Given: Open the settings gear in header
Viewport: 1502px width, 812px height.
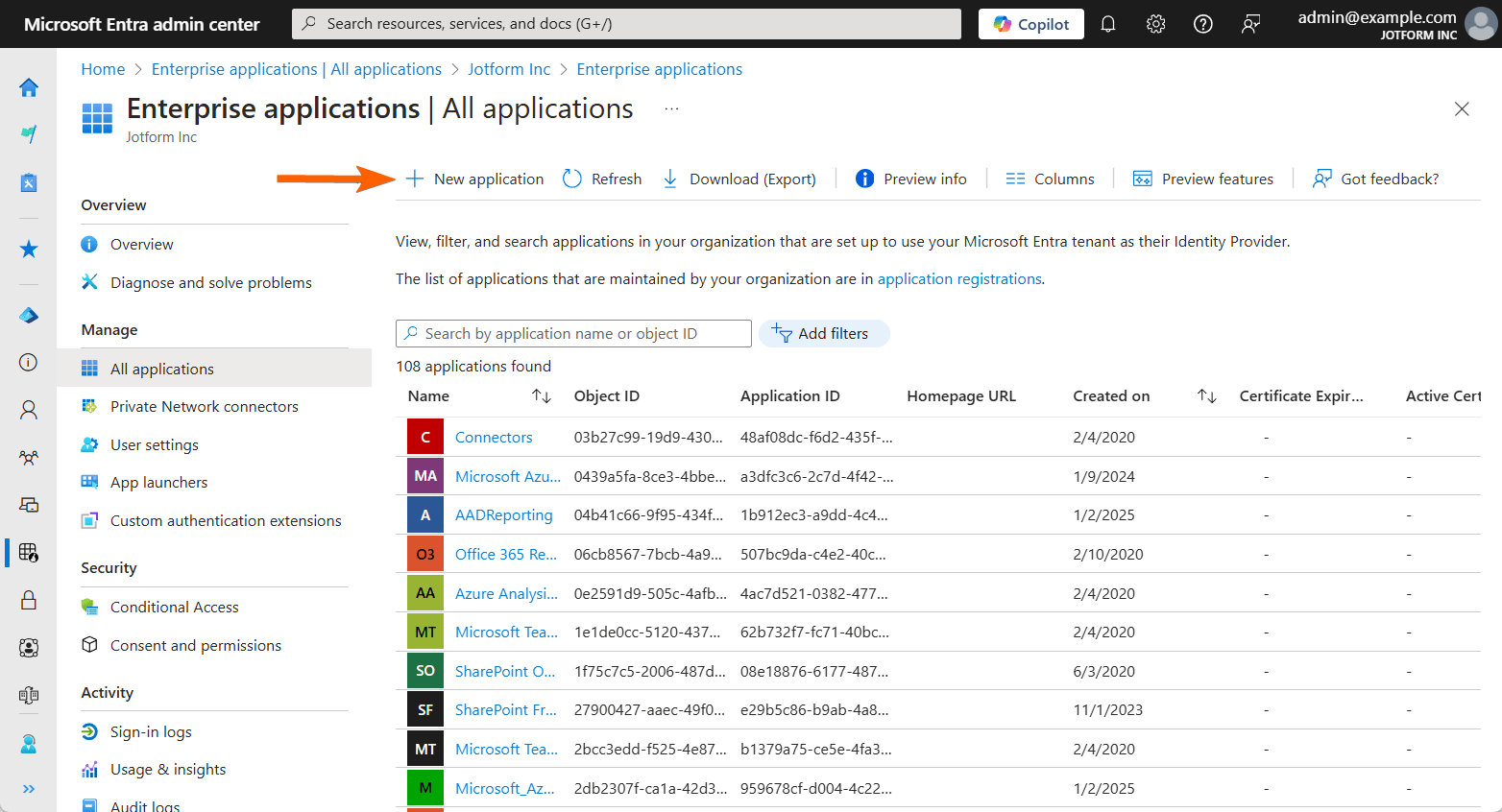Looking at the screenshot, I should [x=1155, y=24].
